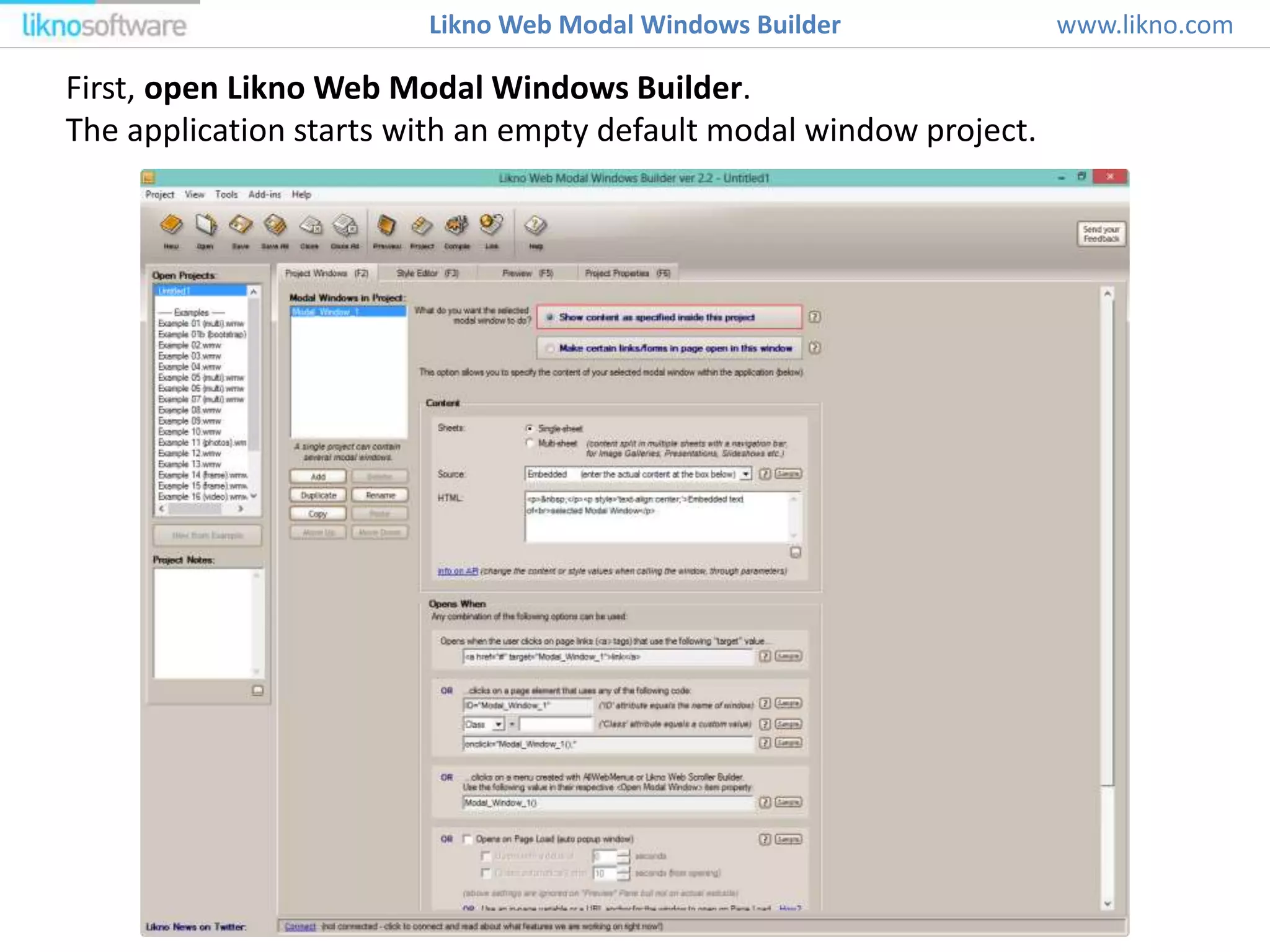
Task: Open the Source Embedded dropdown
Action: tap(746, 474)
